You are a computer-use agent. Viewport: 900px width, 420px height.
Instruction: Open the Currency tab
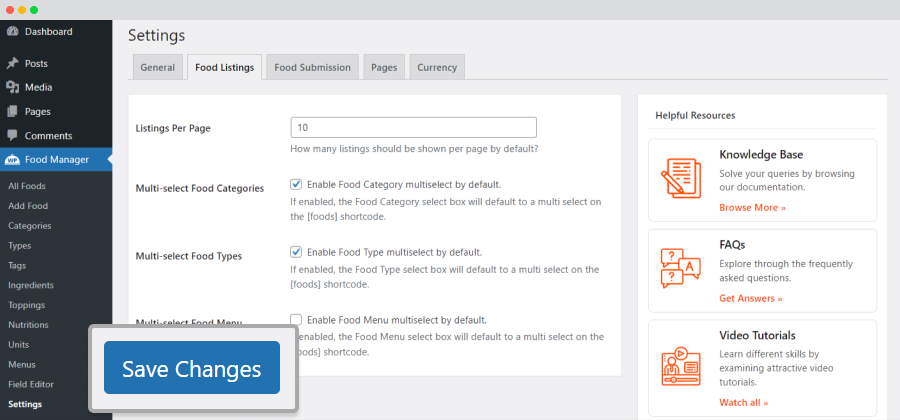(x=437, y=67)
